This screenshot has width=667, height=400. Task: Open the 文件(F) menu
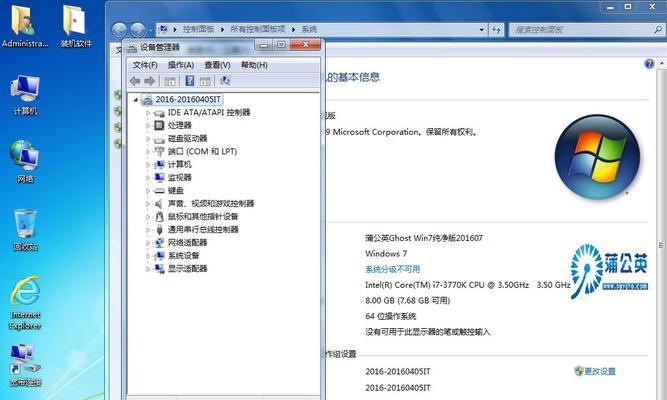pos(145,65)
